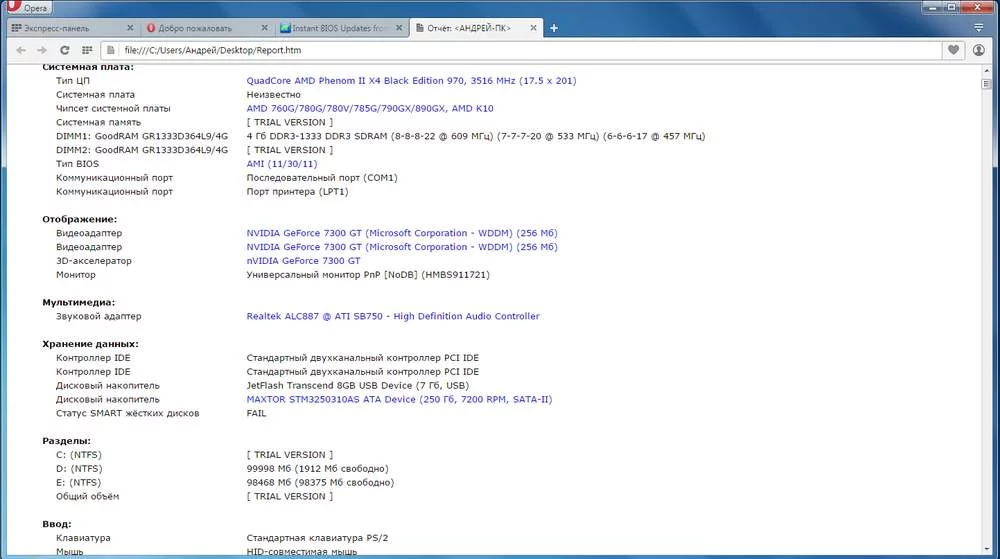1000x559 pixels.
Task: Go forward to next page
Action: (x=42, y=50)
